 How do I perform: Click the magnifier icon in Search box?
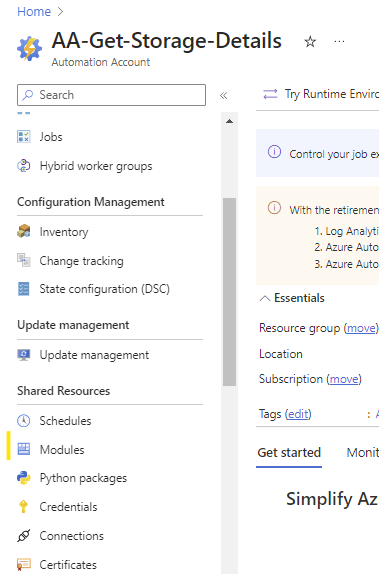click(x=27, y=95)
